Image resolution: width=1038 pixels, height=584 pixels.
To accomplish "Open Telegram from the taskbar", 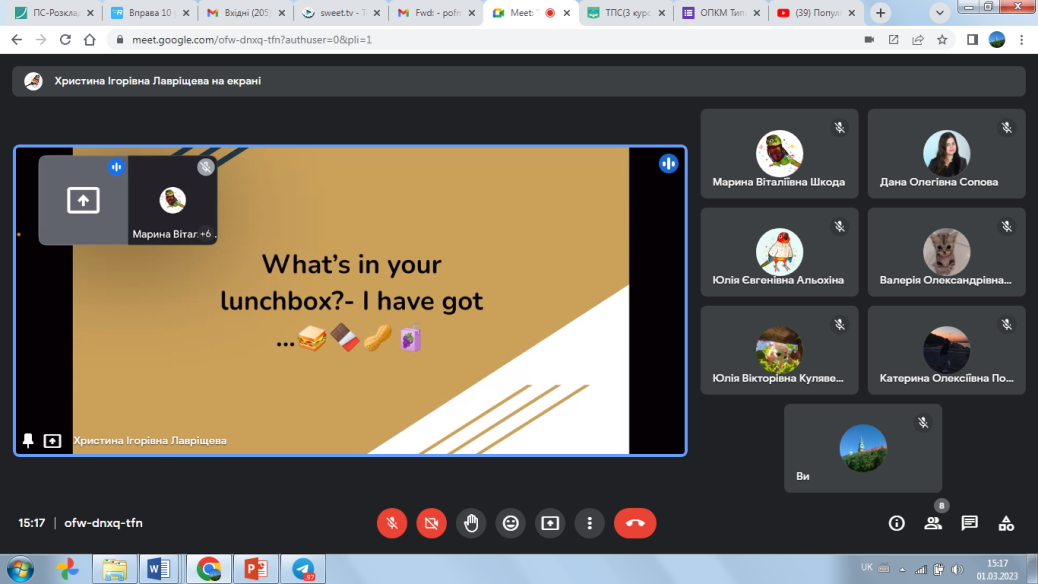I will [303, 569].
